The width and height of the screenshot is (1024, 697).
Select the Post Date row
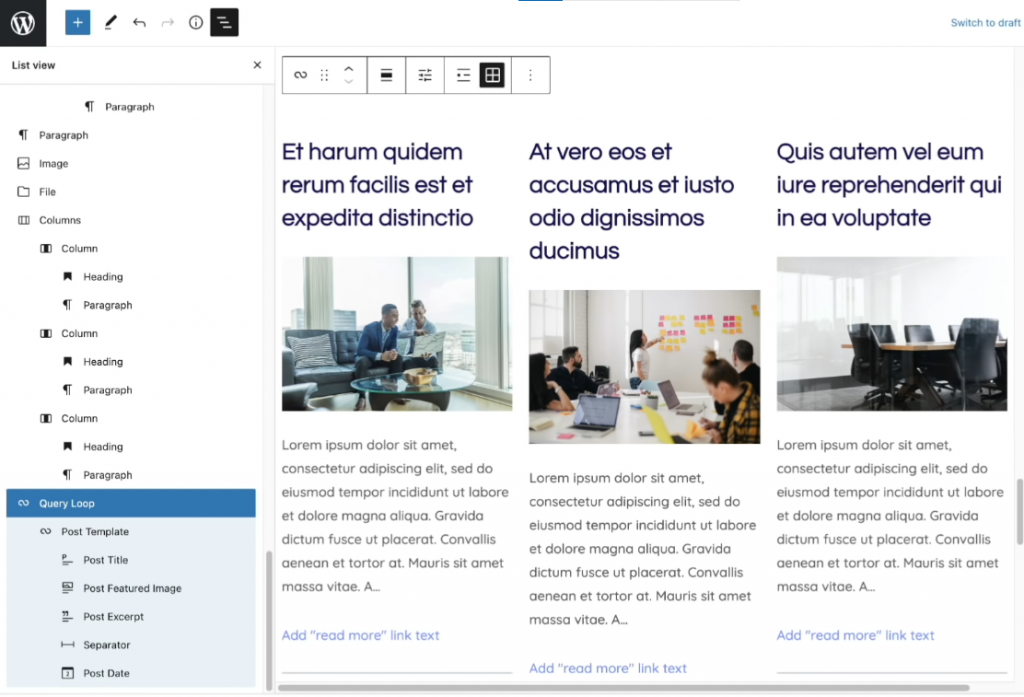tap(131, 673)
